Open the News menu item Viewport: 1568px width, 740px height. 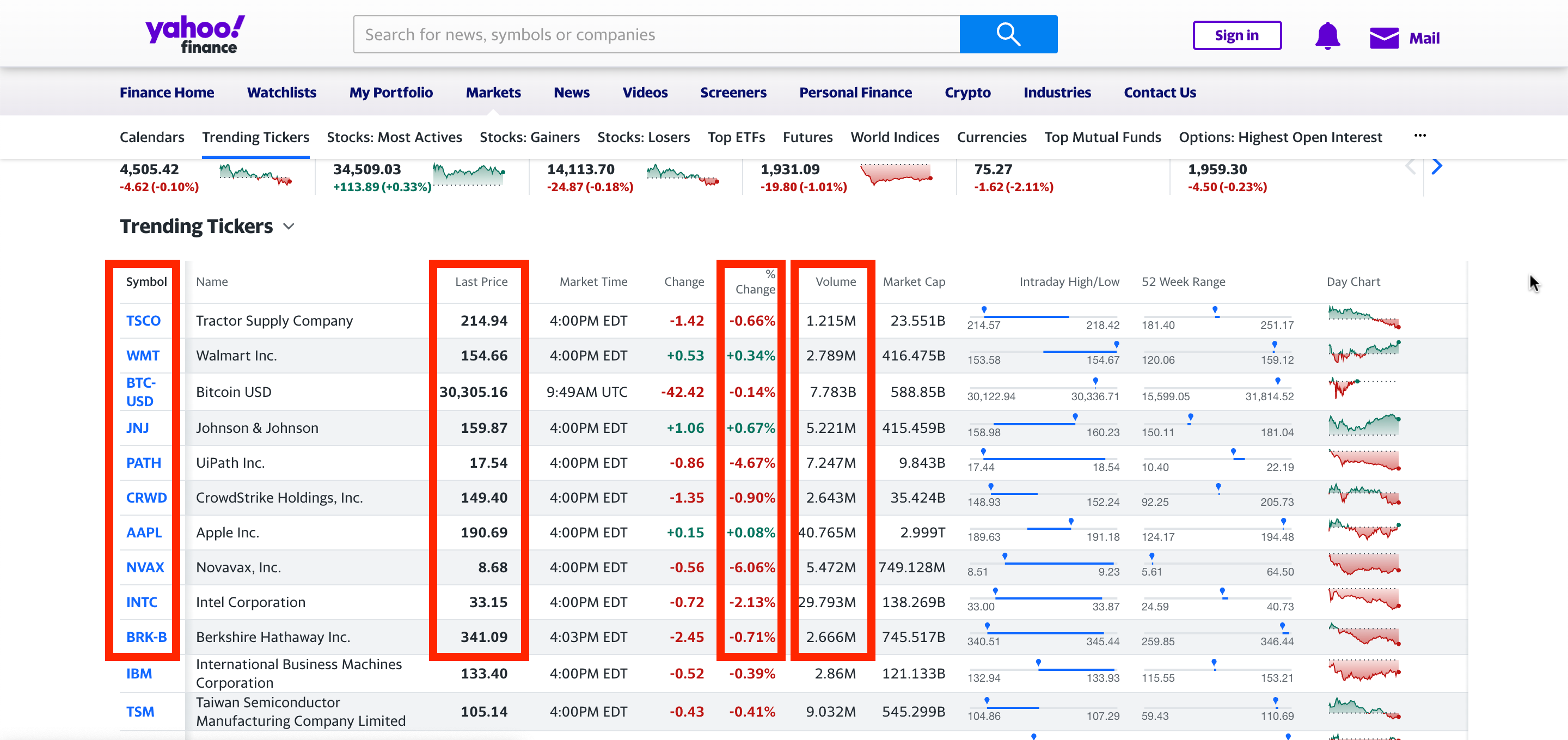coord(572,93)
